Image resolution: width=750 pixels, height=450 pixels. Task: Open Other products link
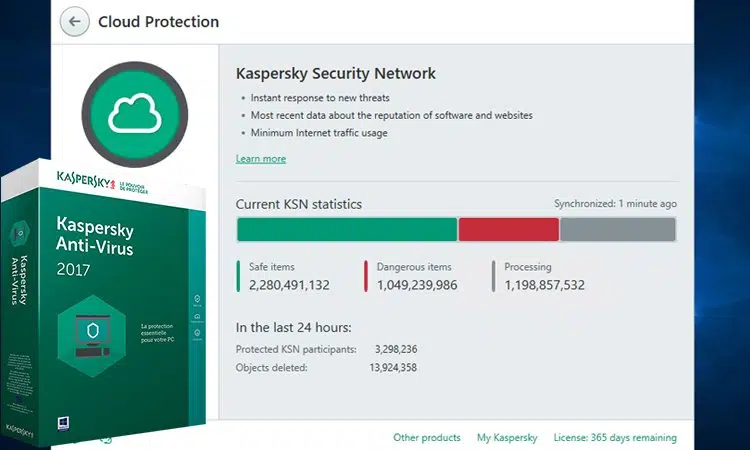[427, 438]
